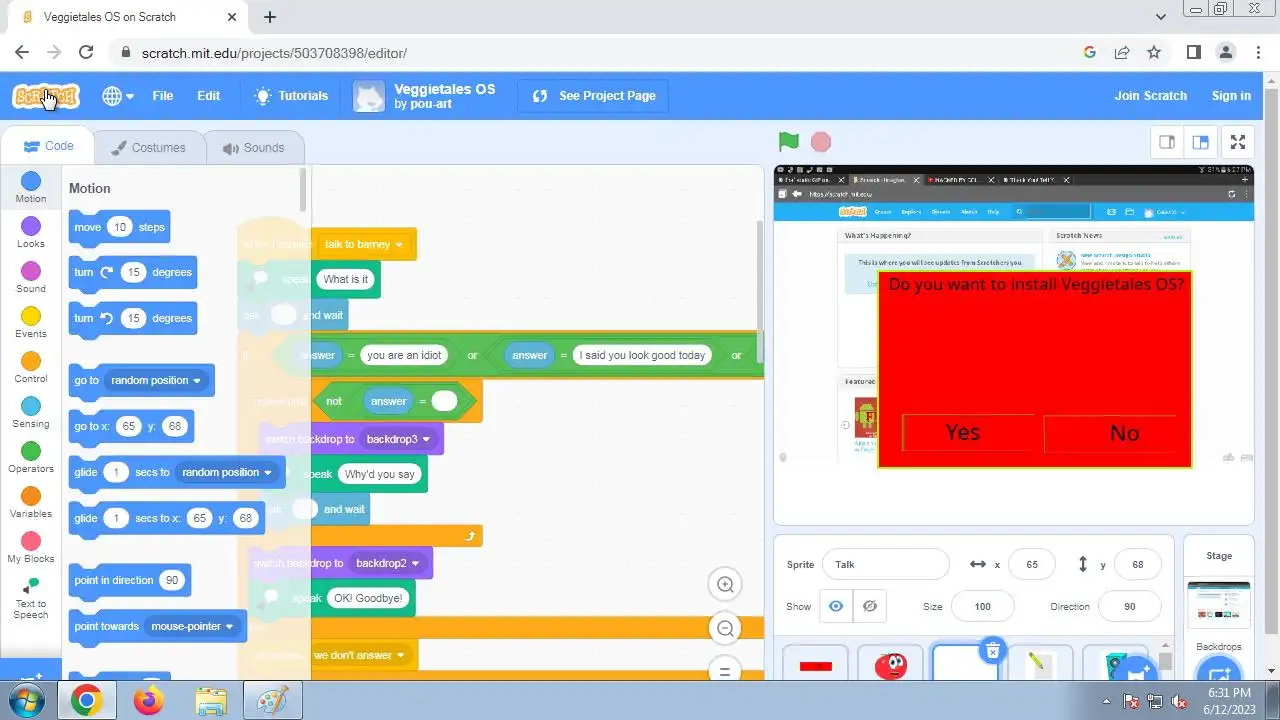Click the 'OK! Goodbye!' speak text field
This screenshot has width=1280, height=720.
point(368,598)
